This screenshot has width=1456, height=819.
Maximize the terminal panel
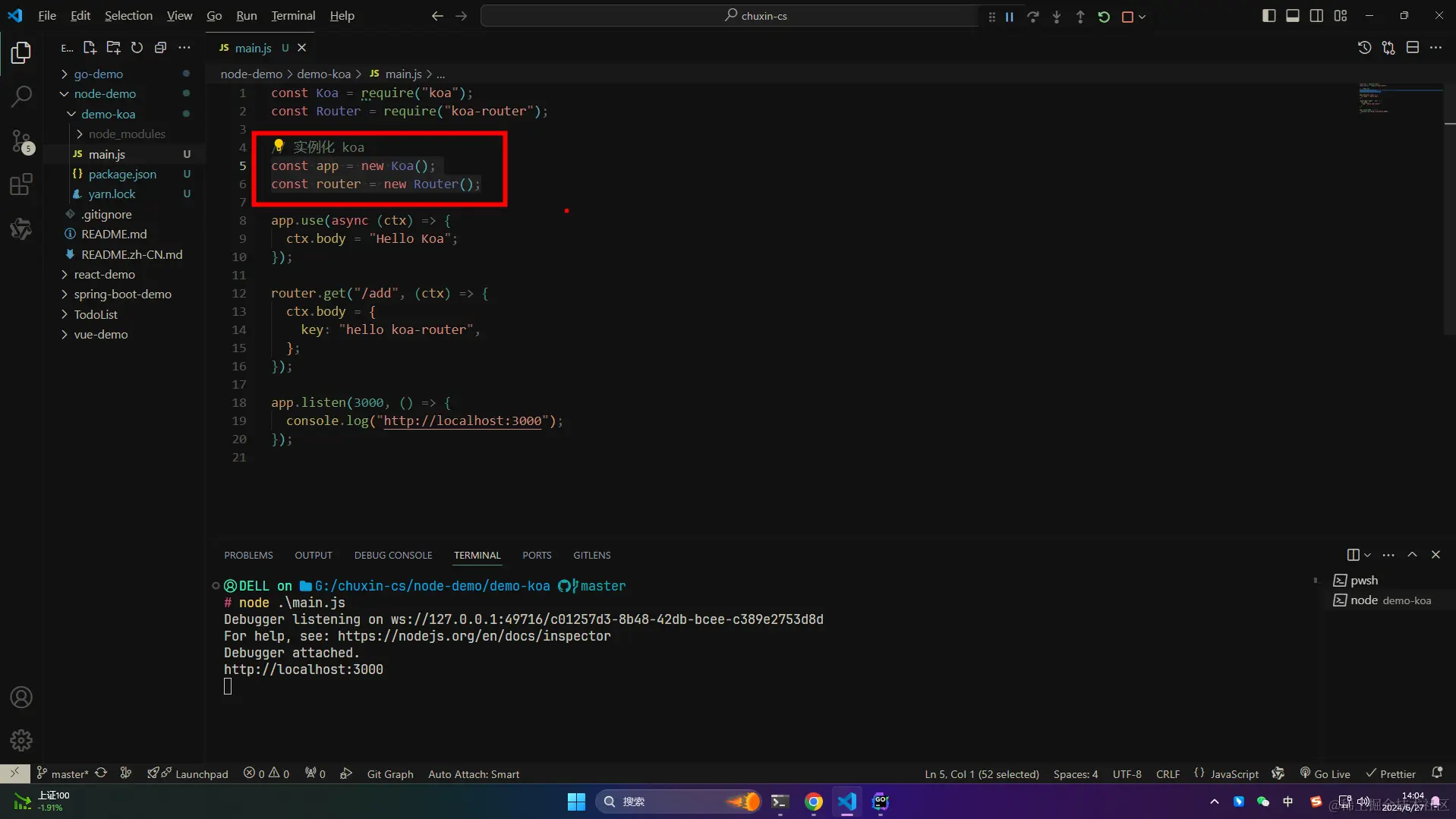click(x=1412, y=555)
